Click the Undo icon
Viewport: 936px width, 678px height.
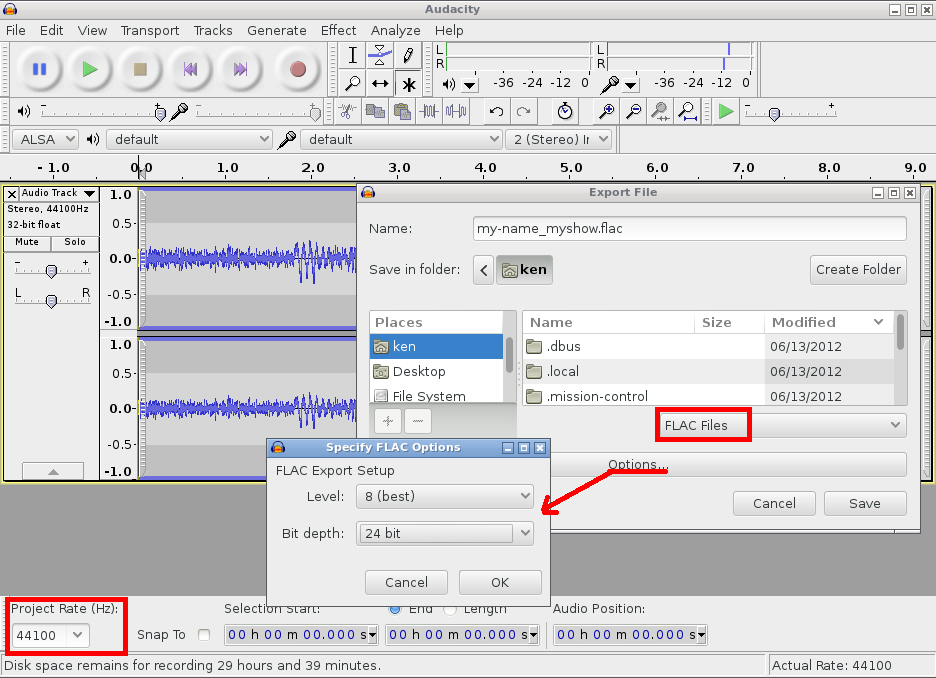pyautogui.click(x=495, y=111)
